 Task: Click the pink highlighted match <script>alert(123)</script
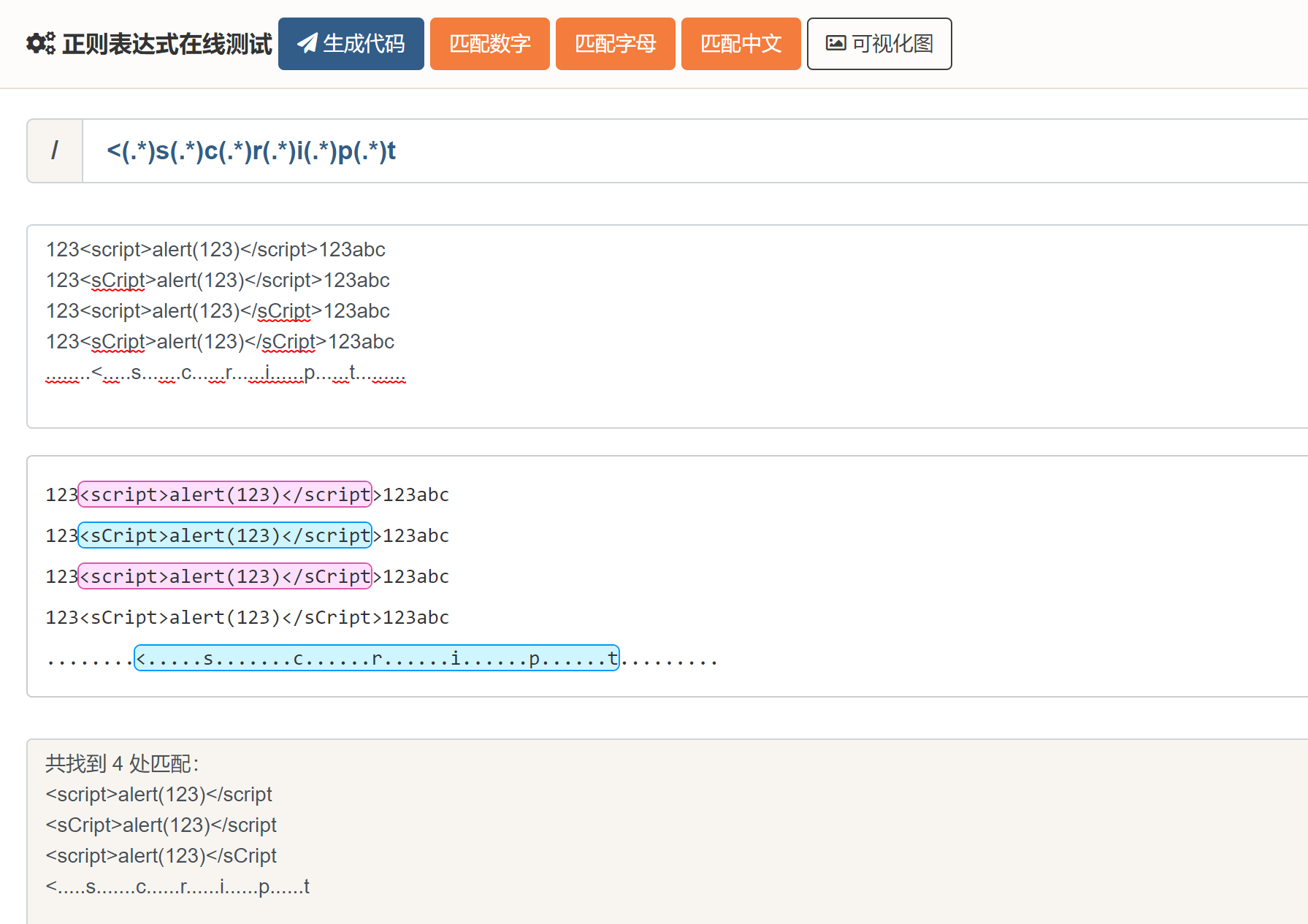[x=225, y=495]
